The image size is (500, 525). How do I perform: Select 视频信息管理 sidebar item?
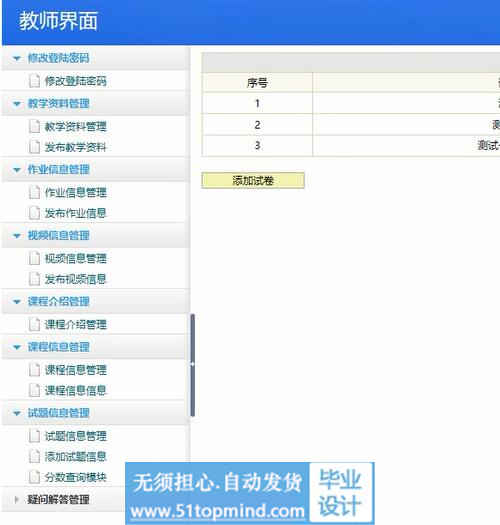(75, 258)
